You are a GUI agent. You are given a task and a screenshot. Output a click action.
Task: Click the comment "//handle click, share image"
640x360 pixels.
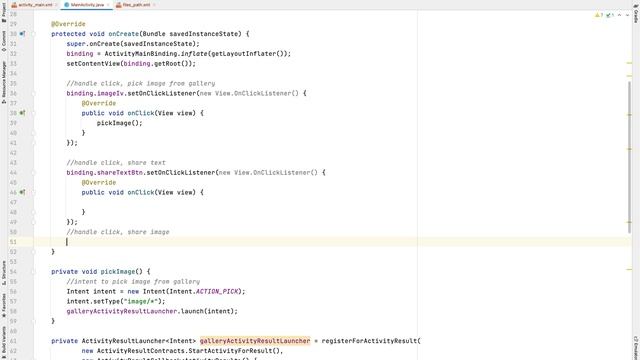point(118,232)
